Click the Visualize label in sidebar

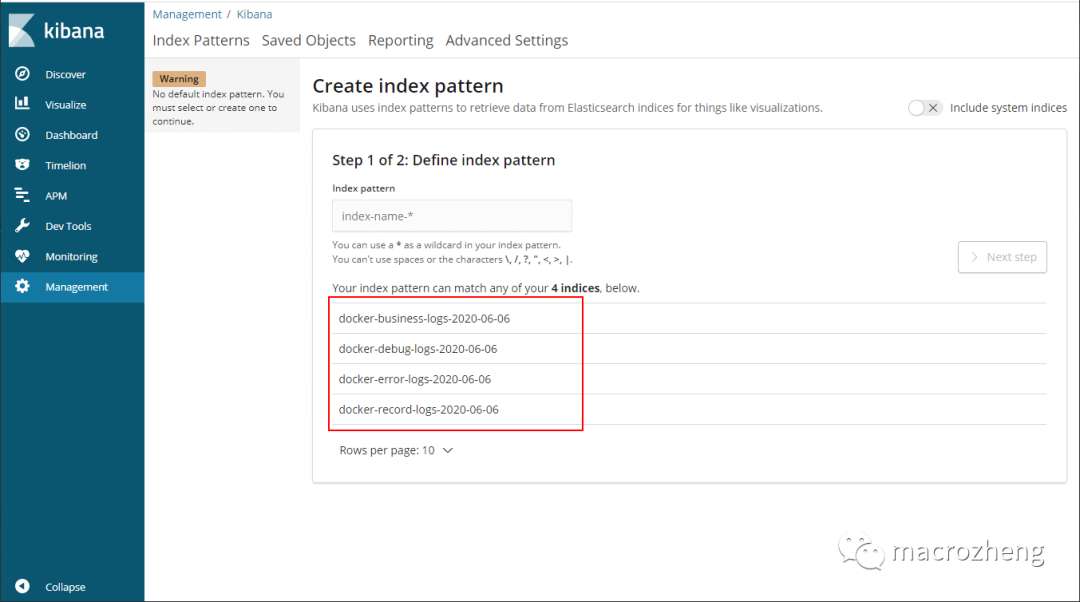tap(65, 105)
